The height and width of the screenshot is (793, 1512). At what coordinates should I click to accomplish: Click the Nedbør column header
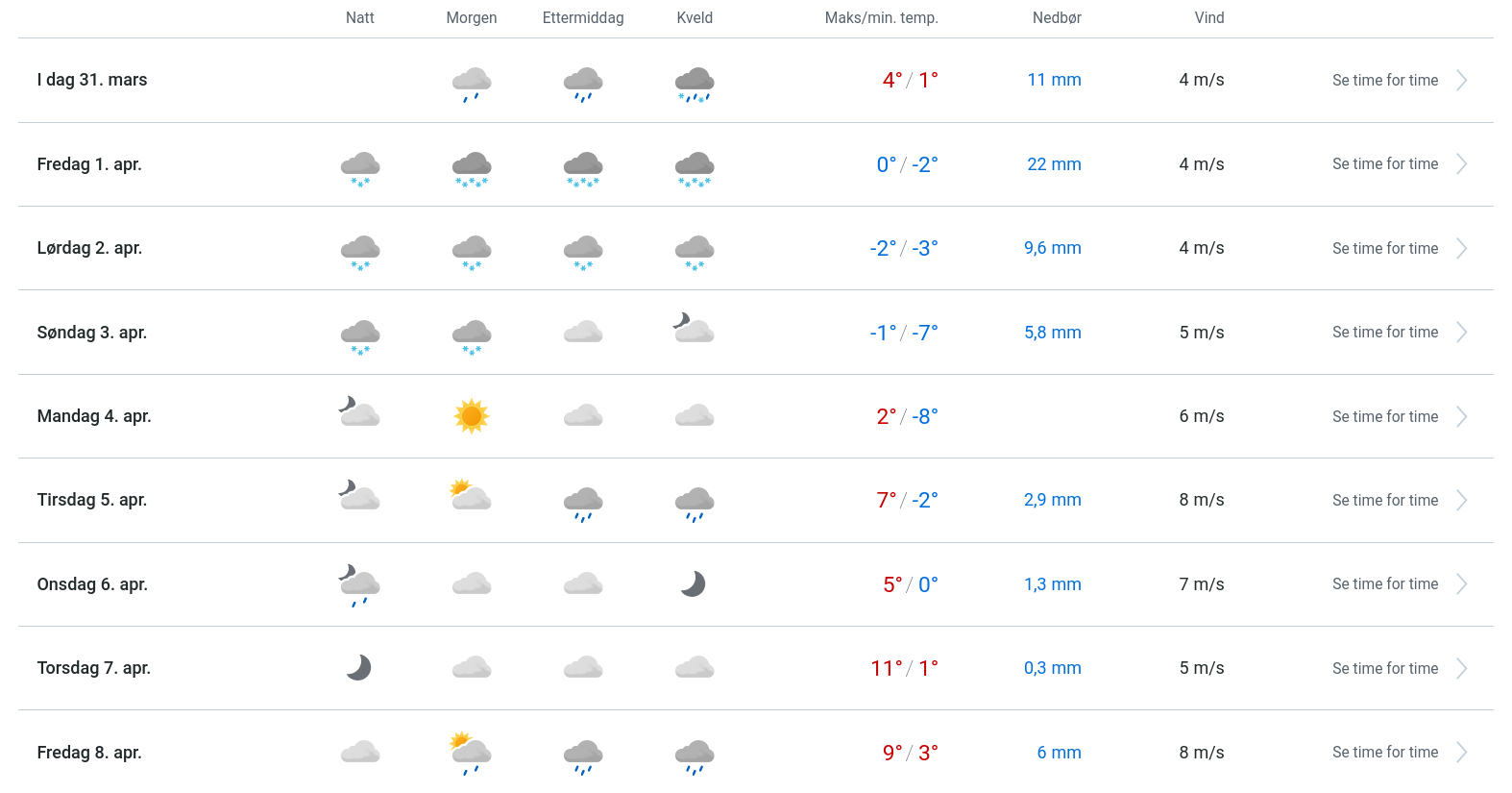click(x=1057, y=18)
